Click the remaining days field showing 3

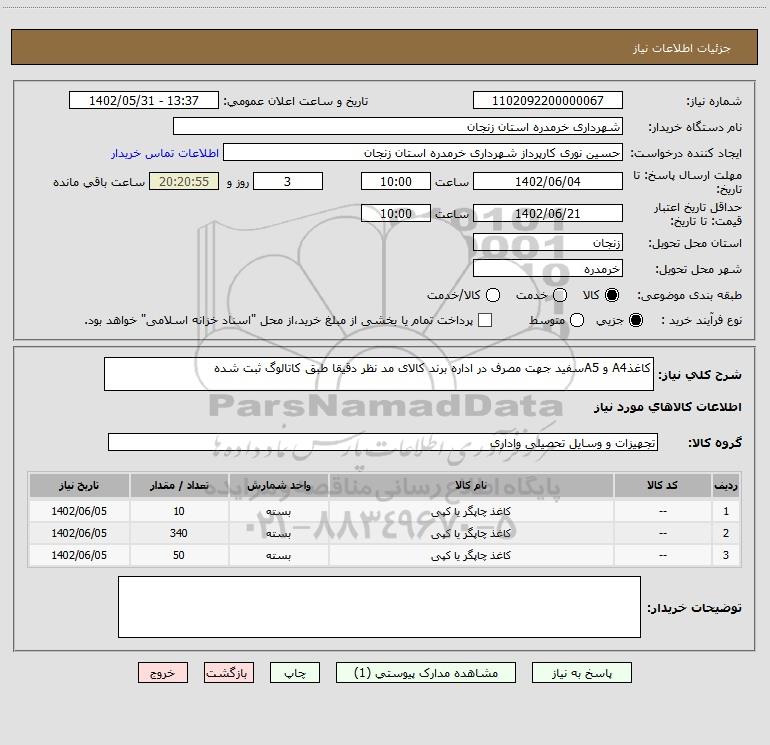coord(288,181)
